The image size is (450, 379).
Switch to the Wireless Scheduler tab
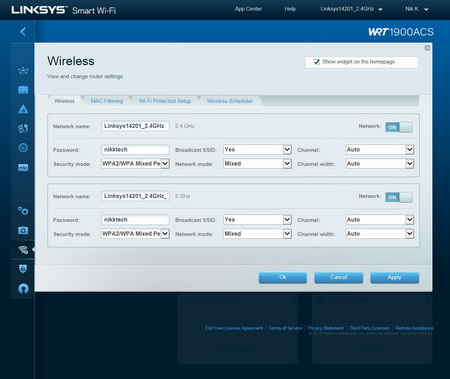tap(230, 101)
